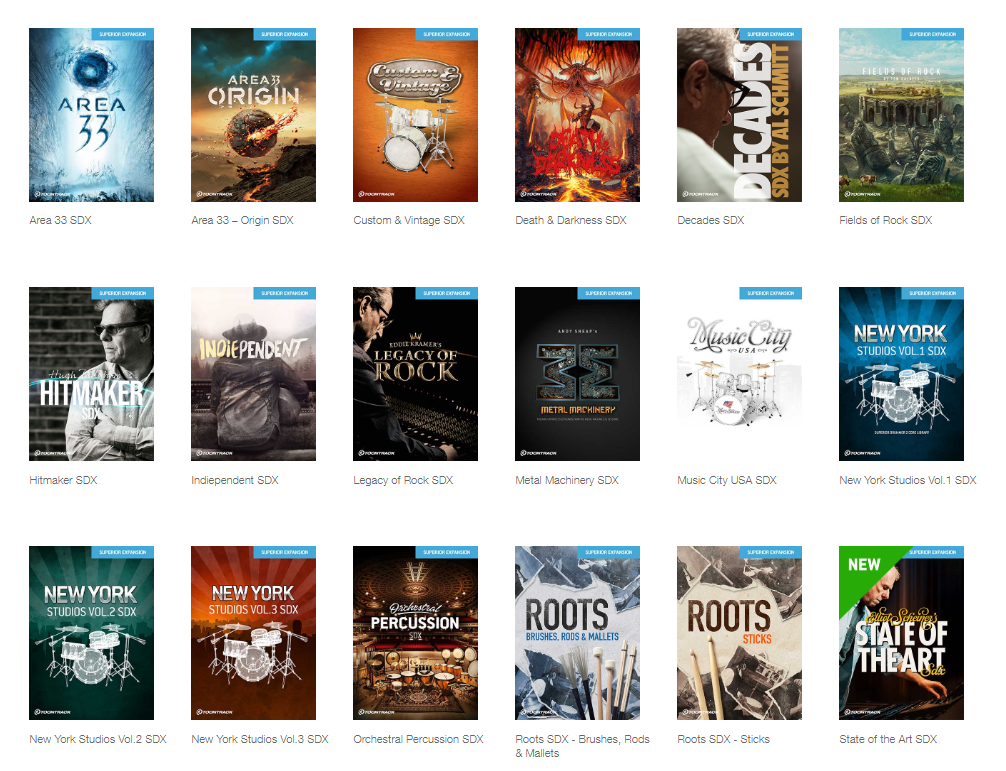This screenshot has height=771, width=1006.
Task: Open the New York Studios Vol.3 cover
Action: [x=253, y=633]
